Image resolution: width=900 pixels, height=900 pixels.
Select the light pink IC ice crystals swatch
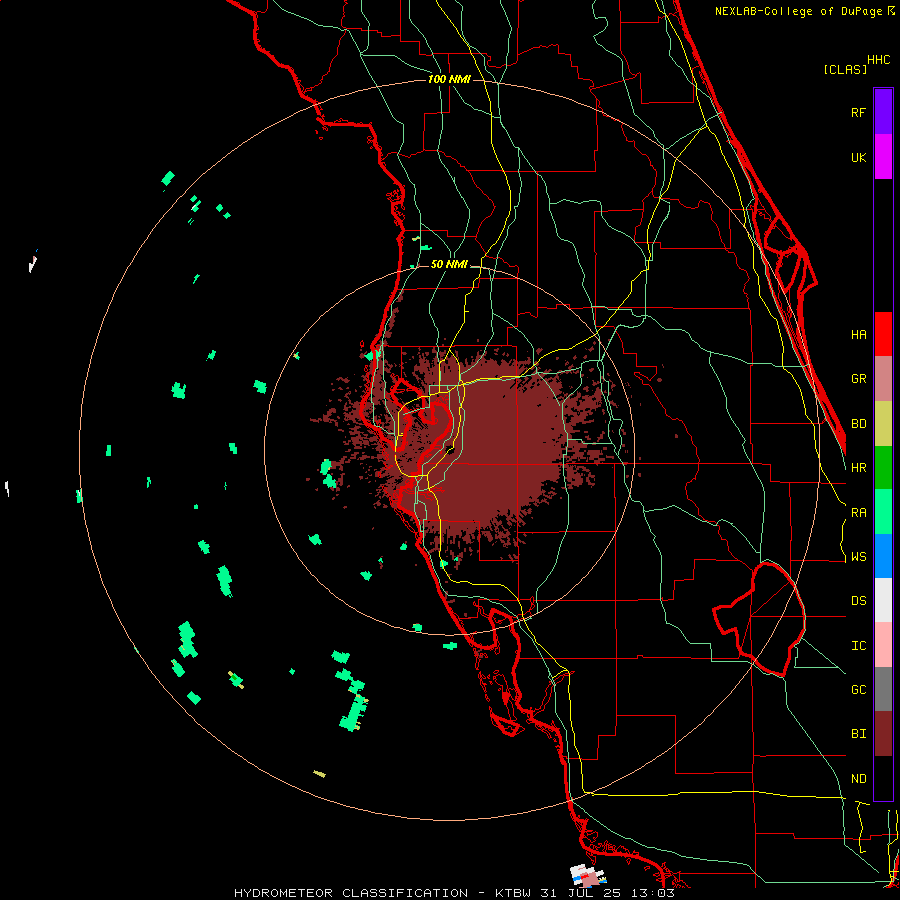click(x=883, y=645)
